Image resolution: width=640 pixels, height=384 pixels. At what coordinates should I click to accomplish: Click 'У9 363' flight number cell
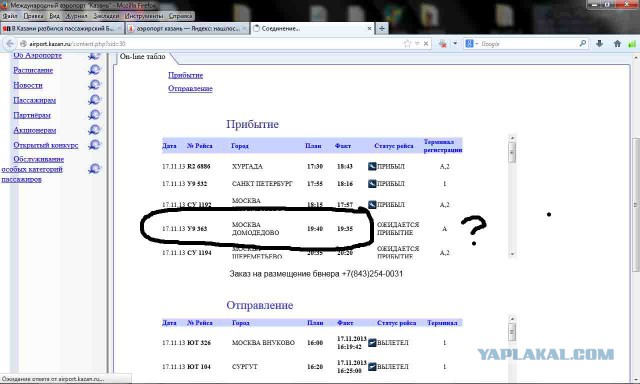click(197, 229)
